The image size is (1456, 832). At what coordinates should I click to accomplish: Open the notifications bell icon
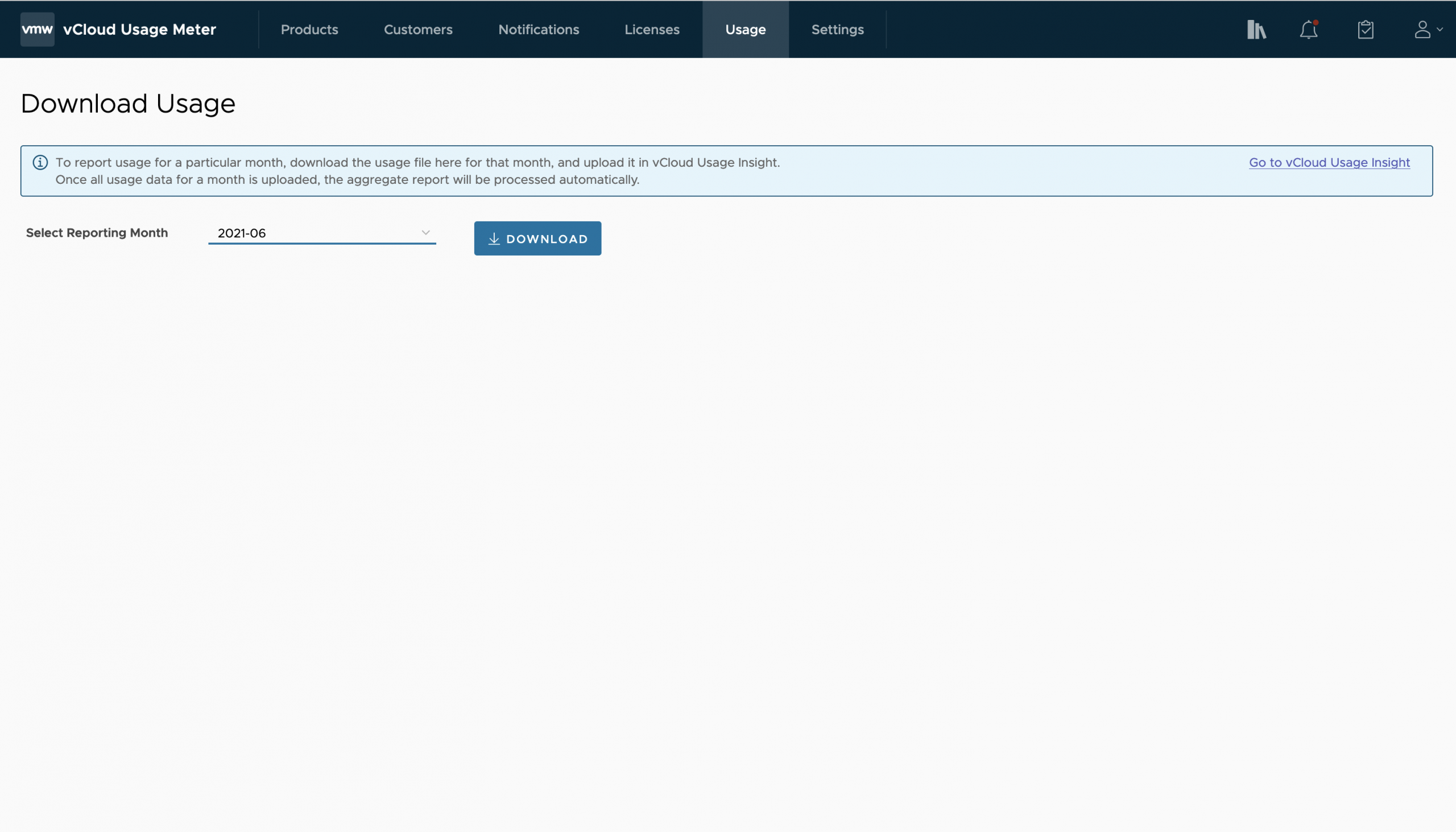pos(1308,30)
